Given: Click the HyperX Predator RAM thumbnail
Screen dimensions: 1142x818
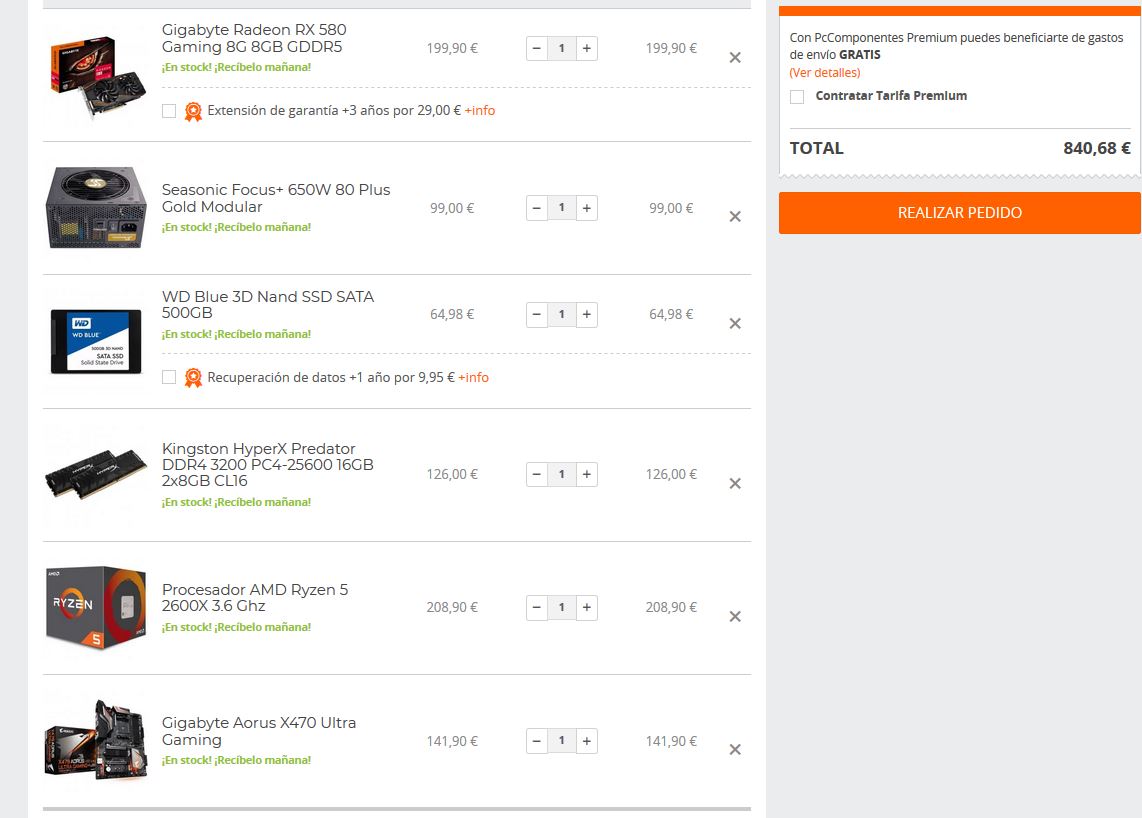Looking at the screenshot, I should (x=95, y=473).
